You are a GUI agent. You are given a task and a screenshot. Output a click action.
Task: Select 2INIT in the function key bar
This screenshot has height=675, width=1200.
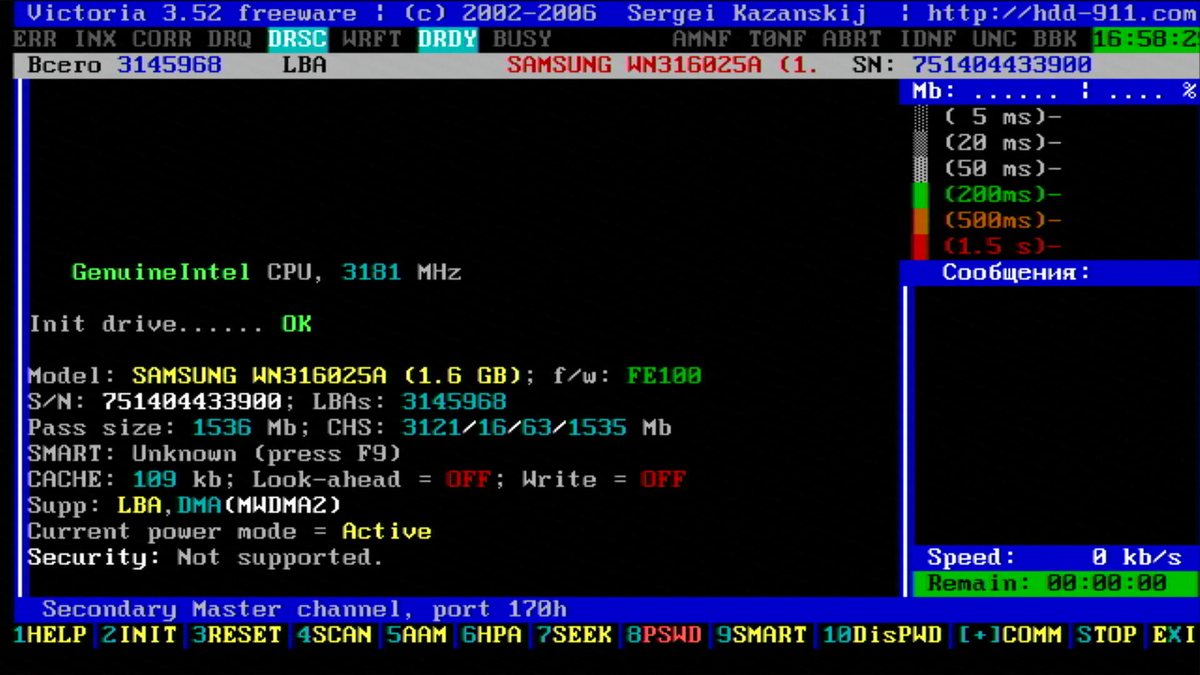[140, 635]
